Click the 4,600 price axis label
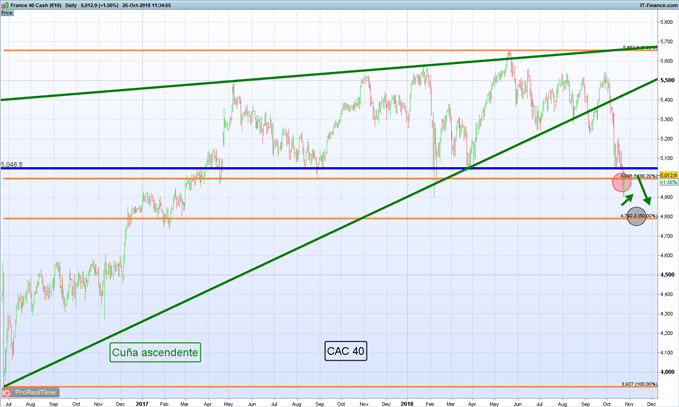Viewport: 679px width, 407px height. coord(667,255)
